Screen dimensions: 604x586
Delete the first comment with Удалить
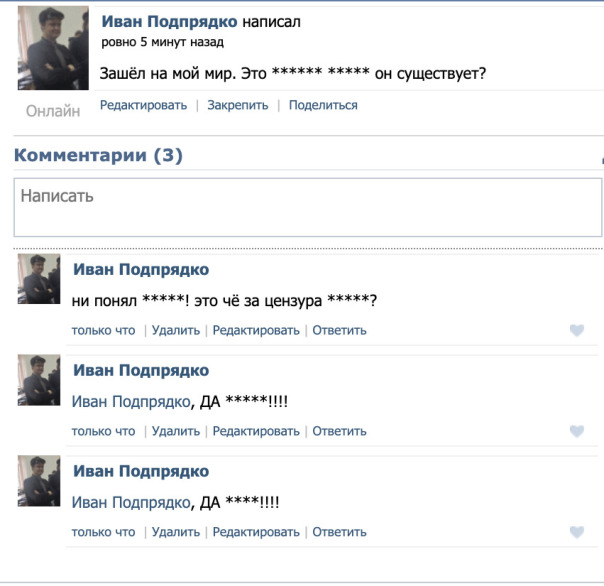[176, 330]
